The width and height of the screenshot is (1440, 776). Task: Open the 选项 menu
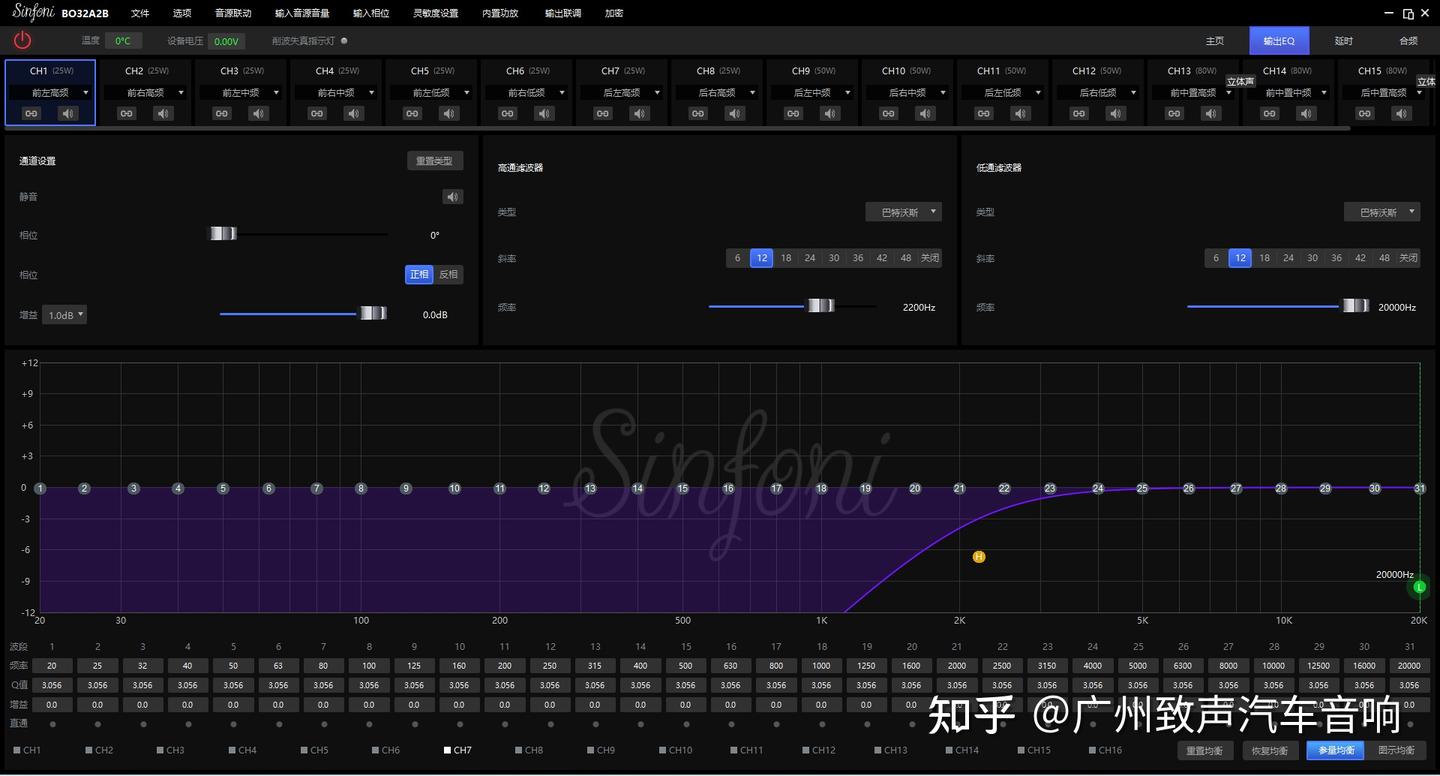click(x=182, y=13)
